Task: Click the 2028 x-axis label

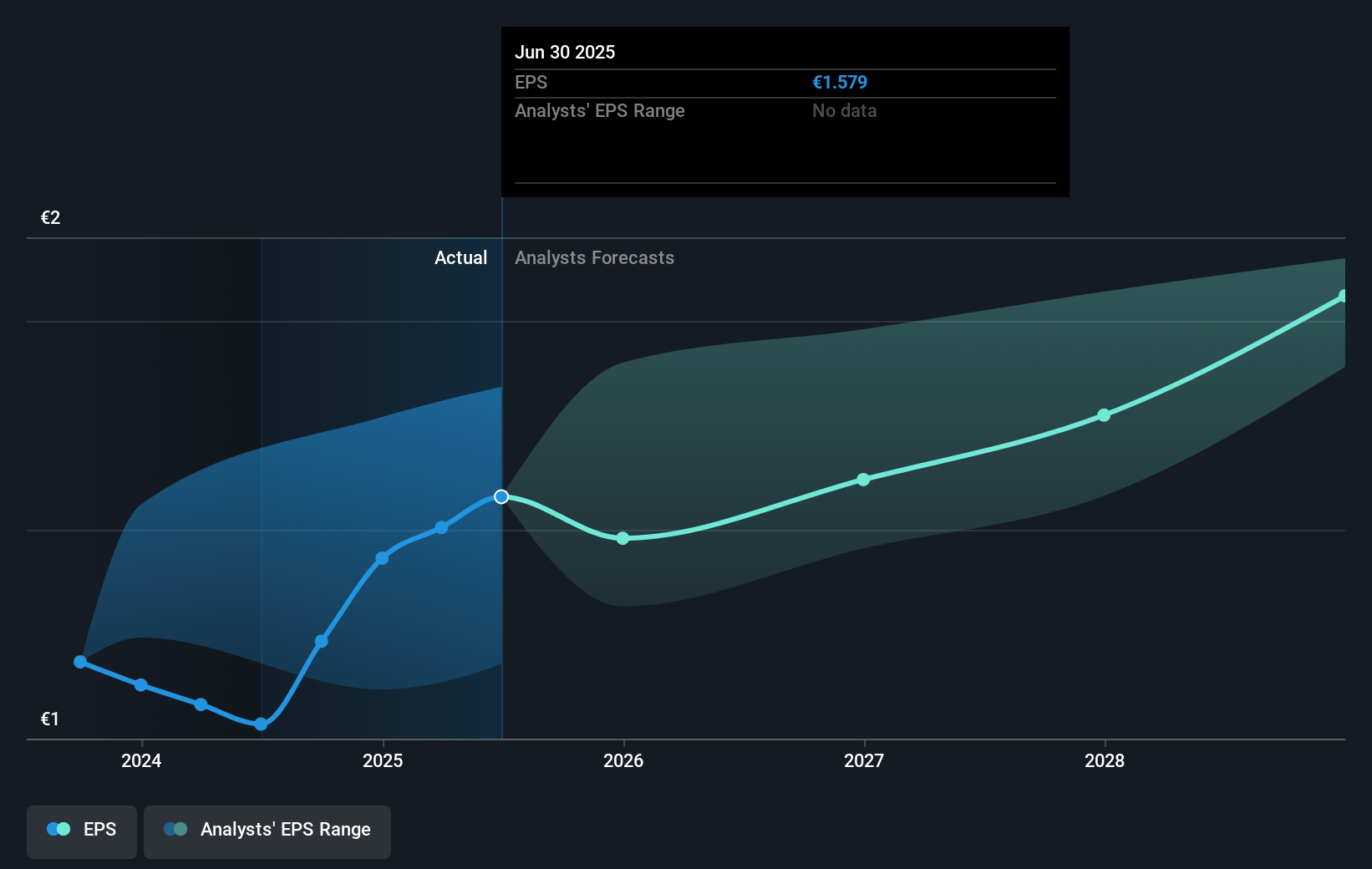Action: [x=1105, y=761]
